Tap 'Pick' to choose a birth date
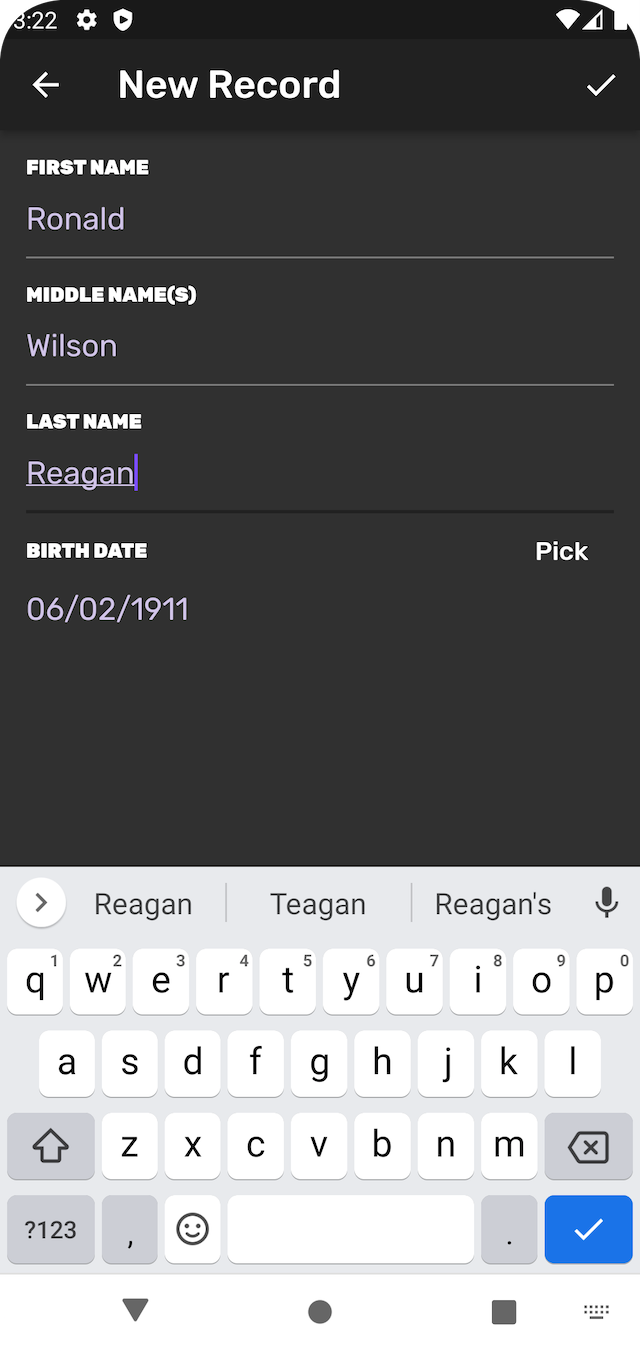Viewport: 640px width, 1351px height. click(561, 550)
